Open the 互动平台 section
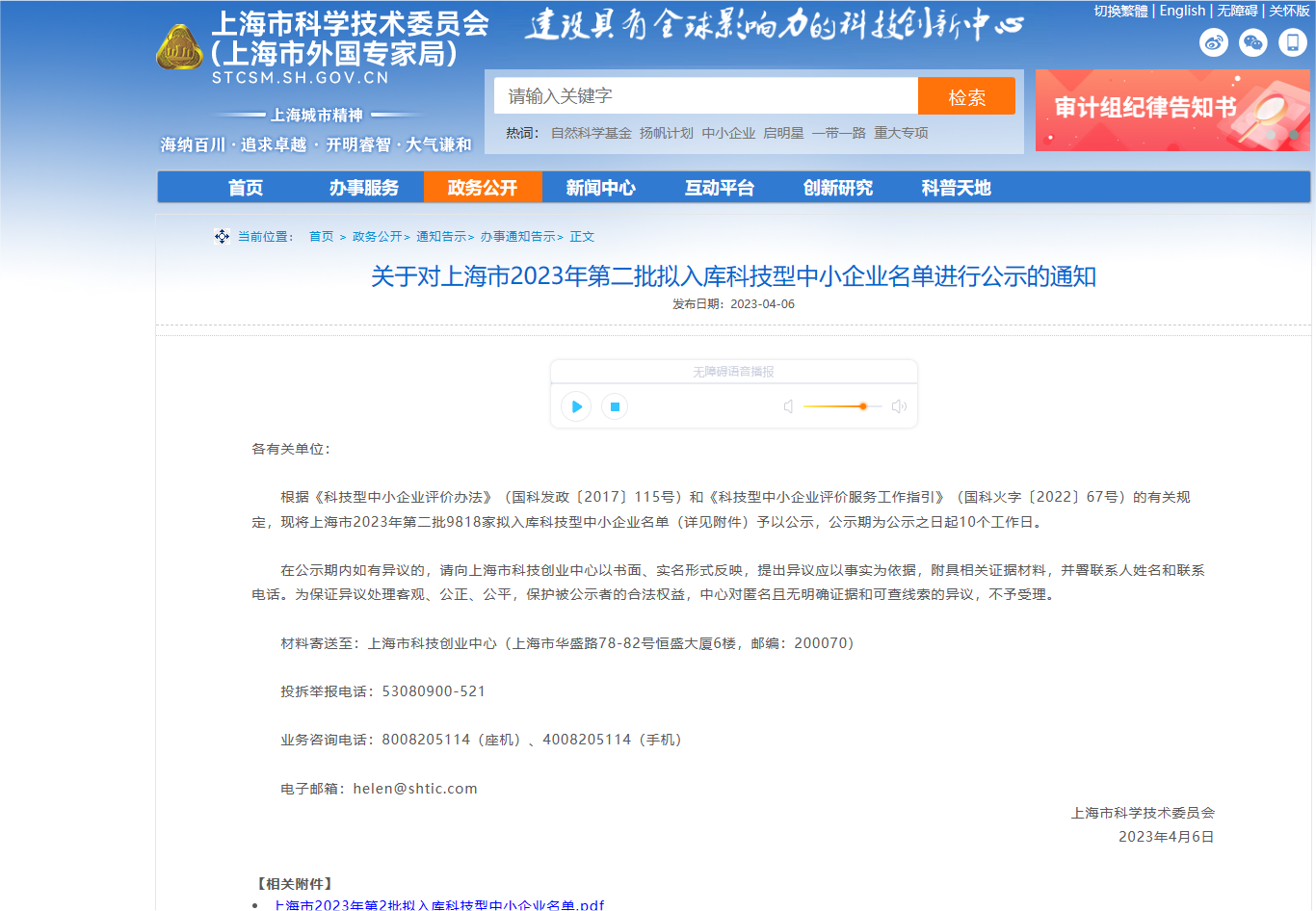The height and width of the screenshot is (911, 1316). 719,187
